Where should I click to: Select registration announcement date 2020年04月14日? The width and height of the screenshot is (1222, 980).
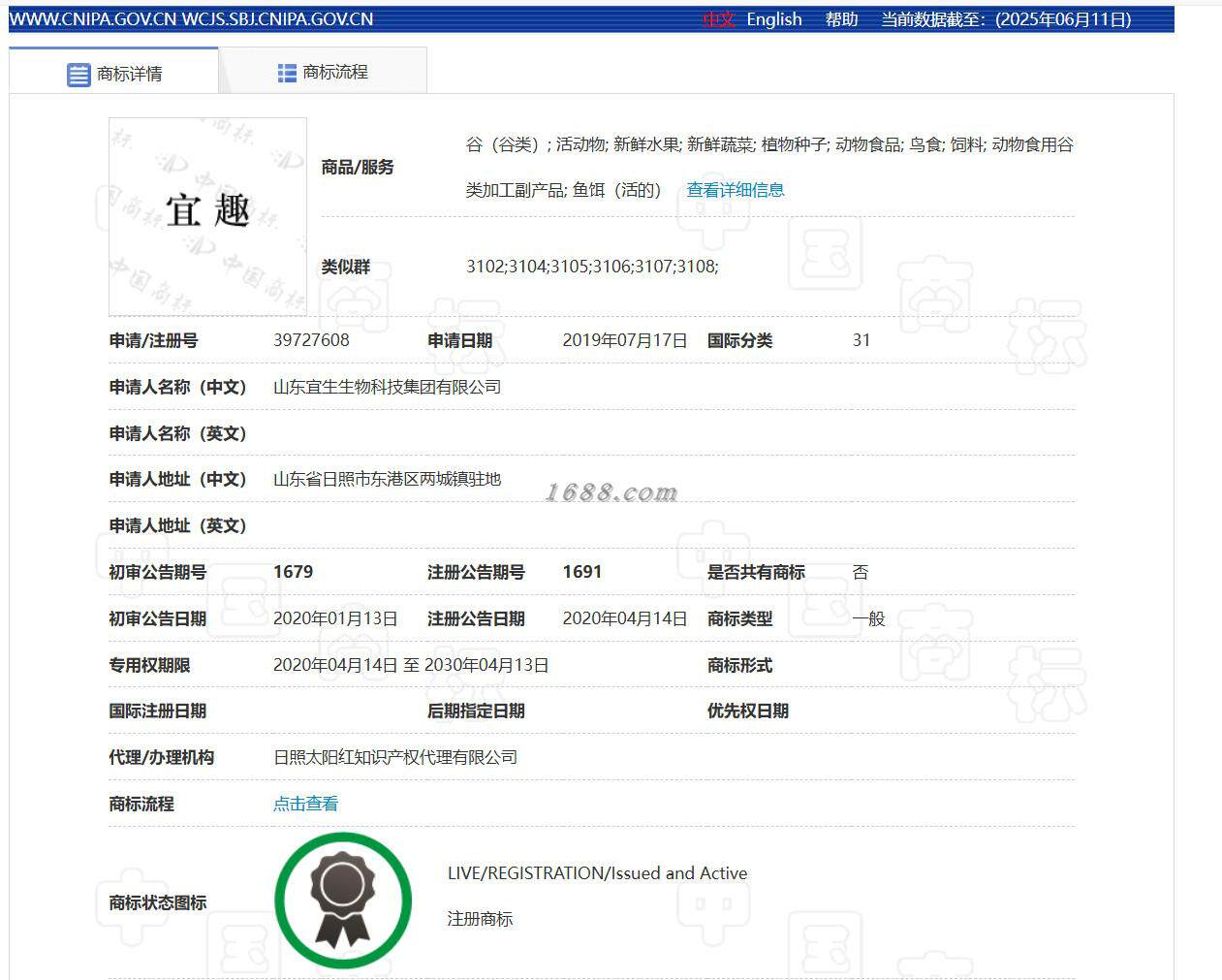(625, 618)
